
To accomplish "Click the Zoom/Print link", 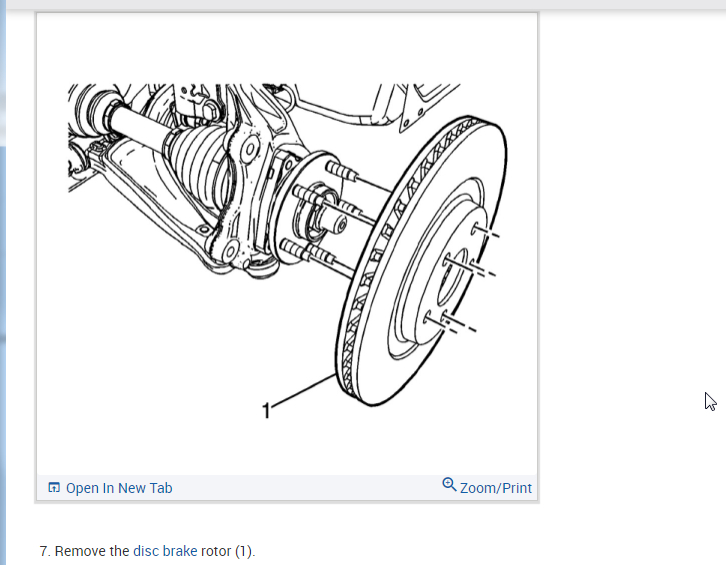I will (495, 488).
